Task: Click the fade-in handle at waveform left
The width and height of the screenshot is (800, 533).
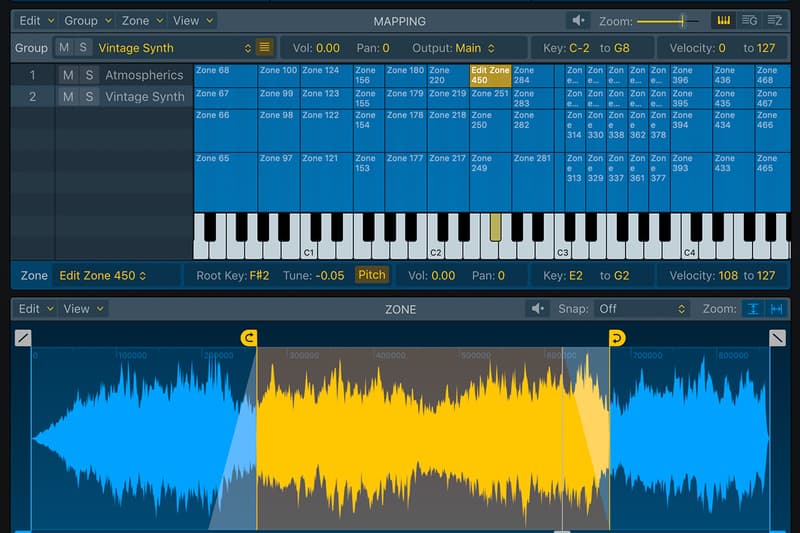Action: [23, 338]
